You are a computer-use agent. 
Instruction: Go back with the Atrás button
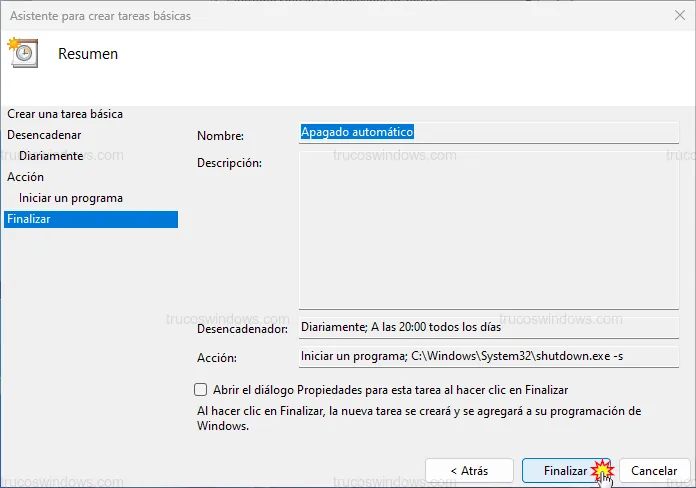(469, 470)
